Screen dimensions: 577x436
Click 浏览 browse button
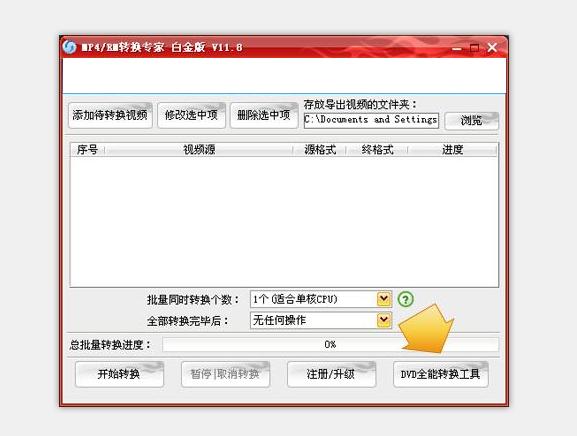click(472, 121)
